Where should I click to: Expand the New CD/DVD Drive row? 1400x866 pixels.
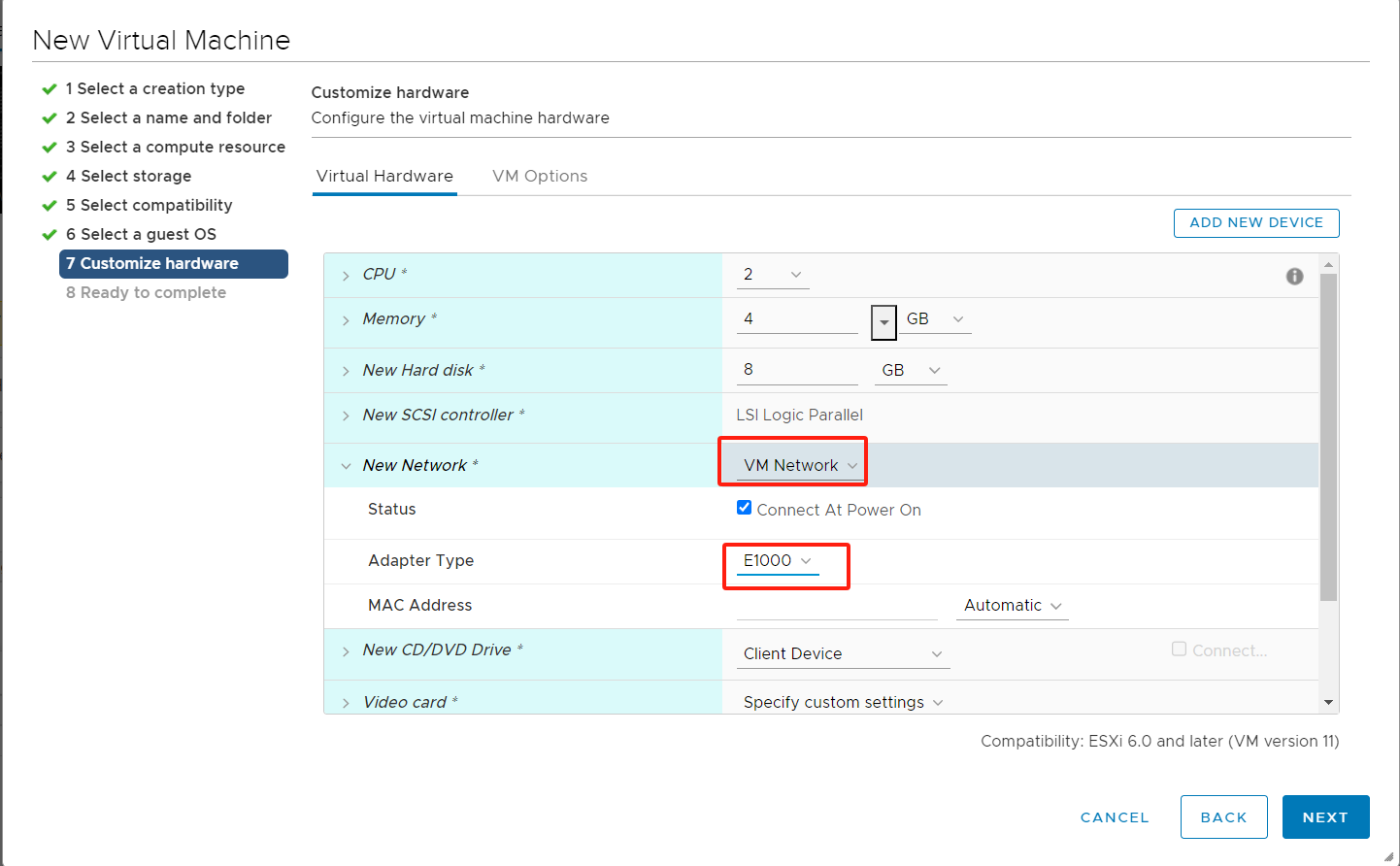[346, 651]
